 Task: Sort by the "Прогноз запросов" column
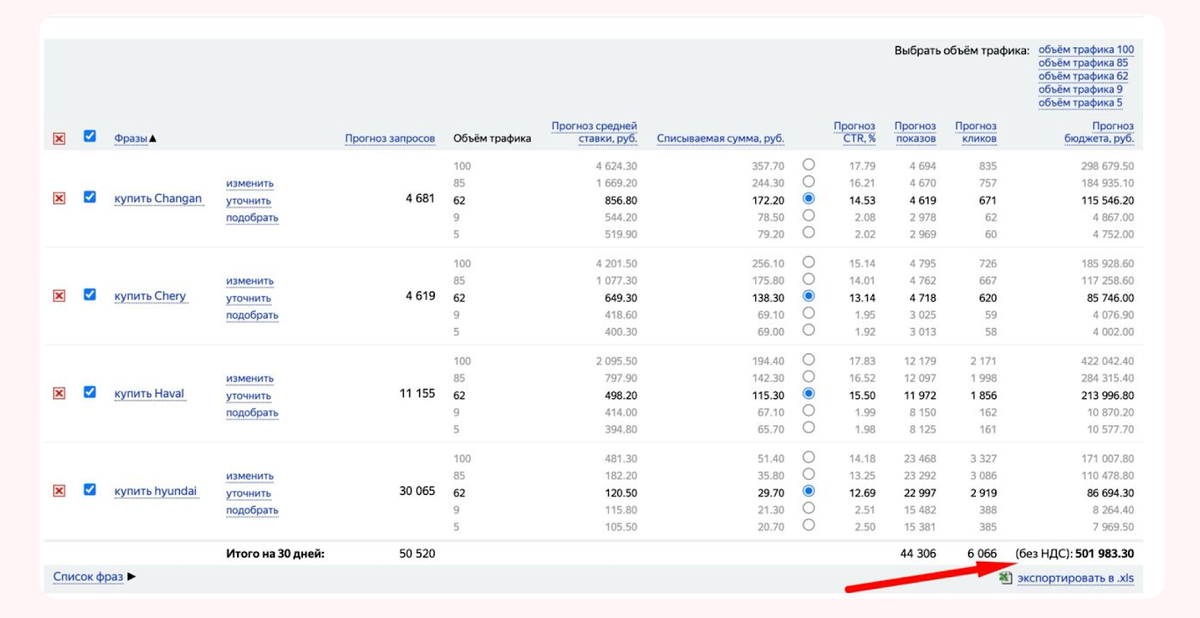click(x=390, y=138)
